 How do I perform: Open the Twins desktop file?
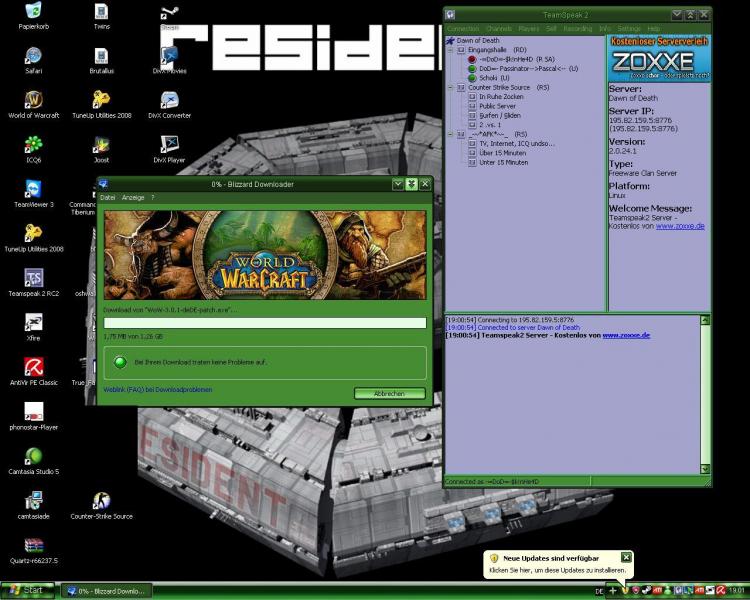(x=101, y=16)
